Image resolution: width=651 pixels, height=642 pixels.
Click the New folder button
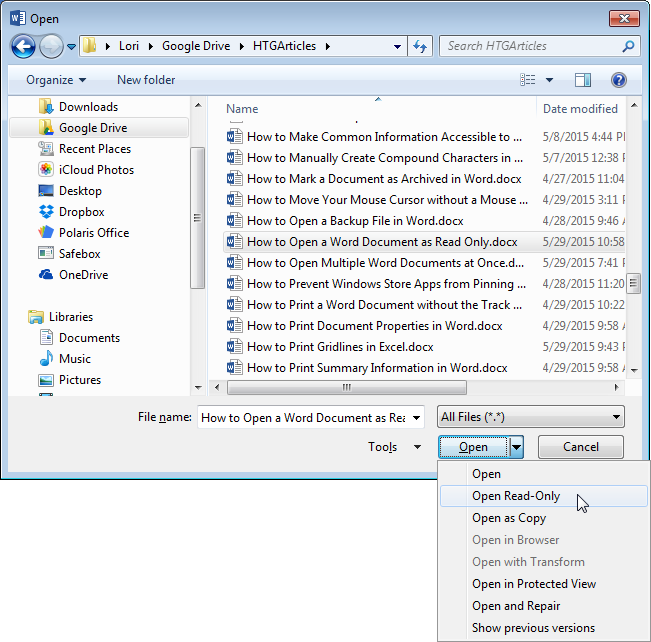point(146,80)
